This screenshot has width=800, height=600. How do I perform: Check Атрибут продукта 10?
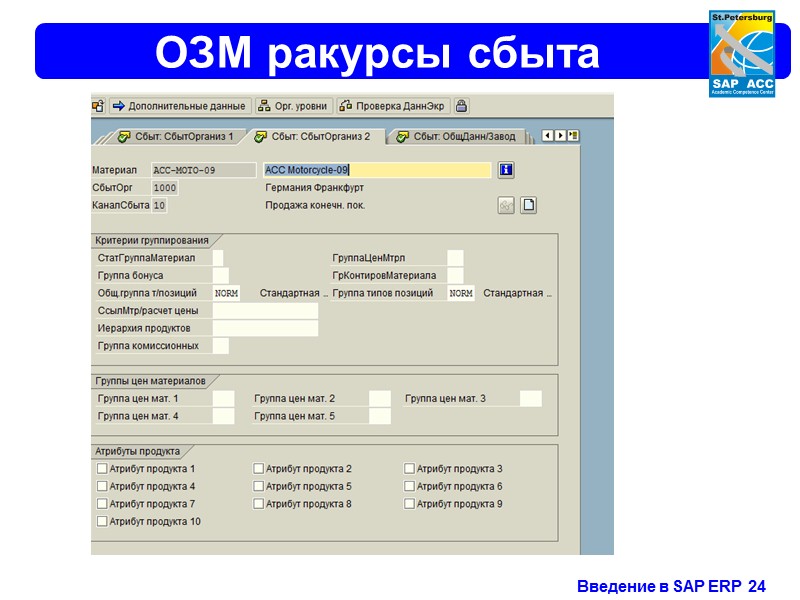click(102, 521)
